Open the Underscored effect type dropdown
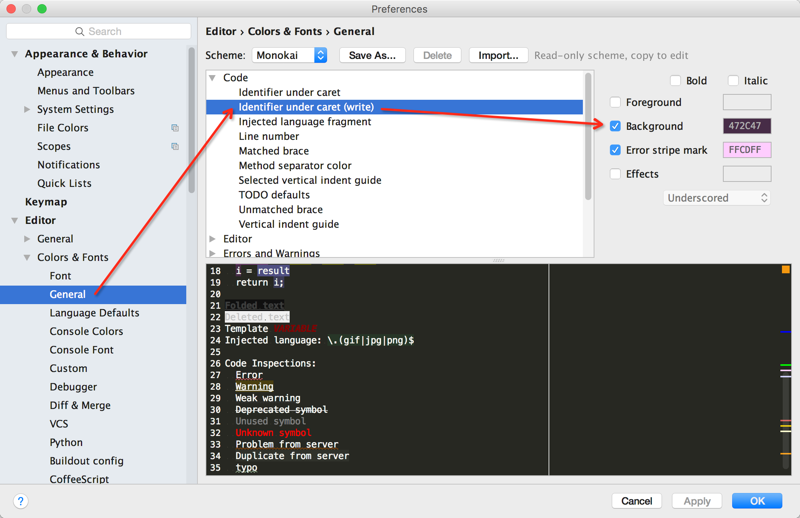The width and height of the screenshot is (800, 518). click(717, 198)
